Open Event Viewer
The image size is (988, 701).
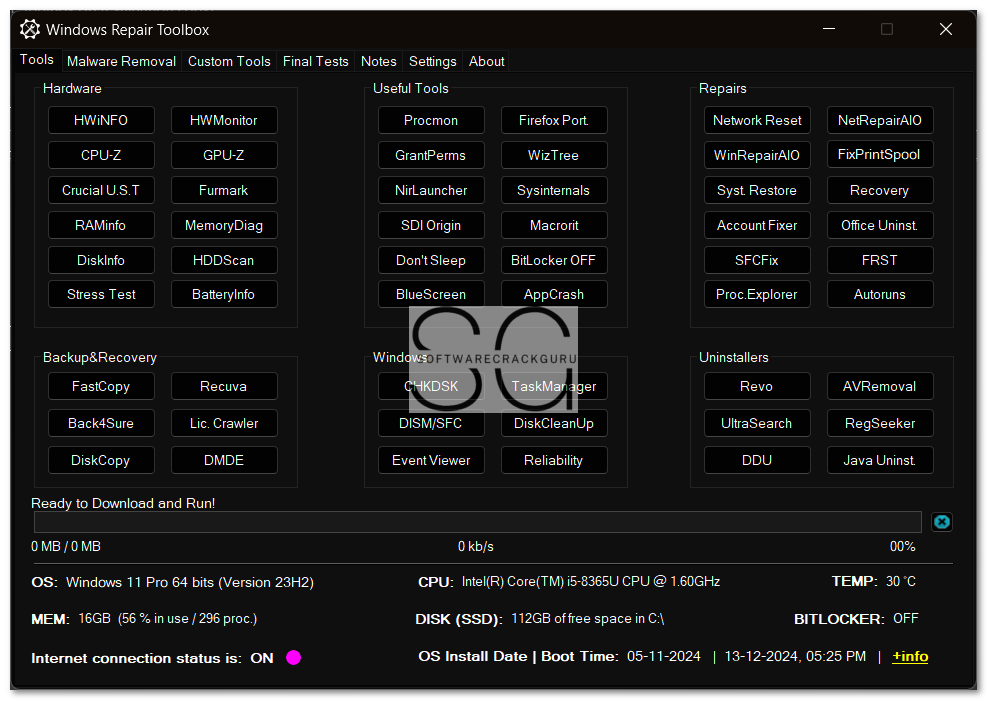431,460
